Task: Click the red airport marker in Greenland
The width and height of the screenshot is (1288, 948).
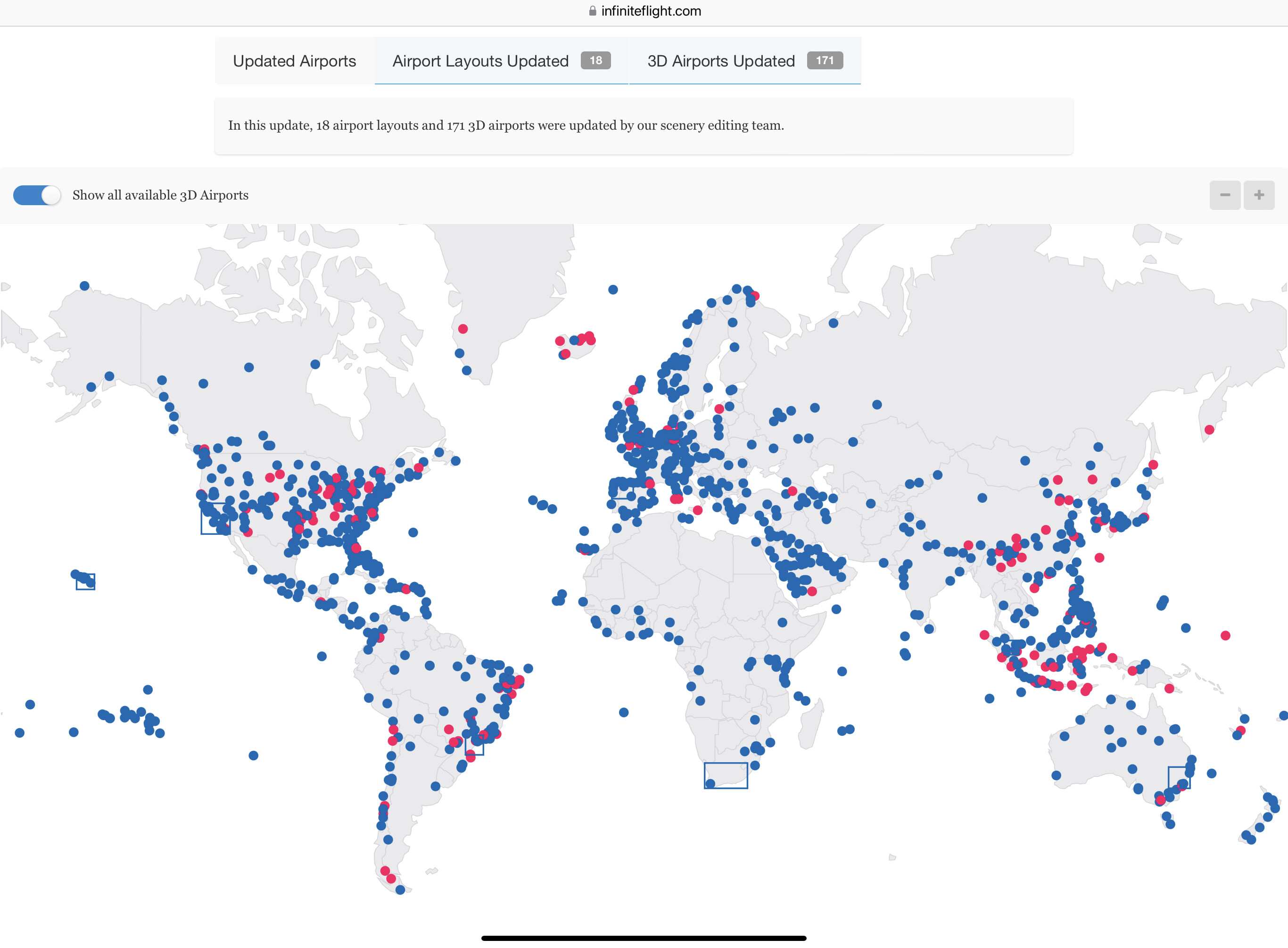Action: [x=463, y=329]
